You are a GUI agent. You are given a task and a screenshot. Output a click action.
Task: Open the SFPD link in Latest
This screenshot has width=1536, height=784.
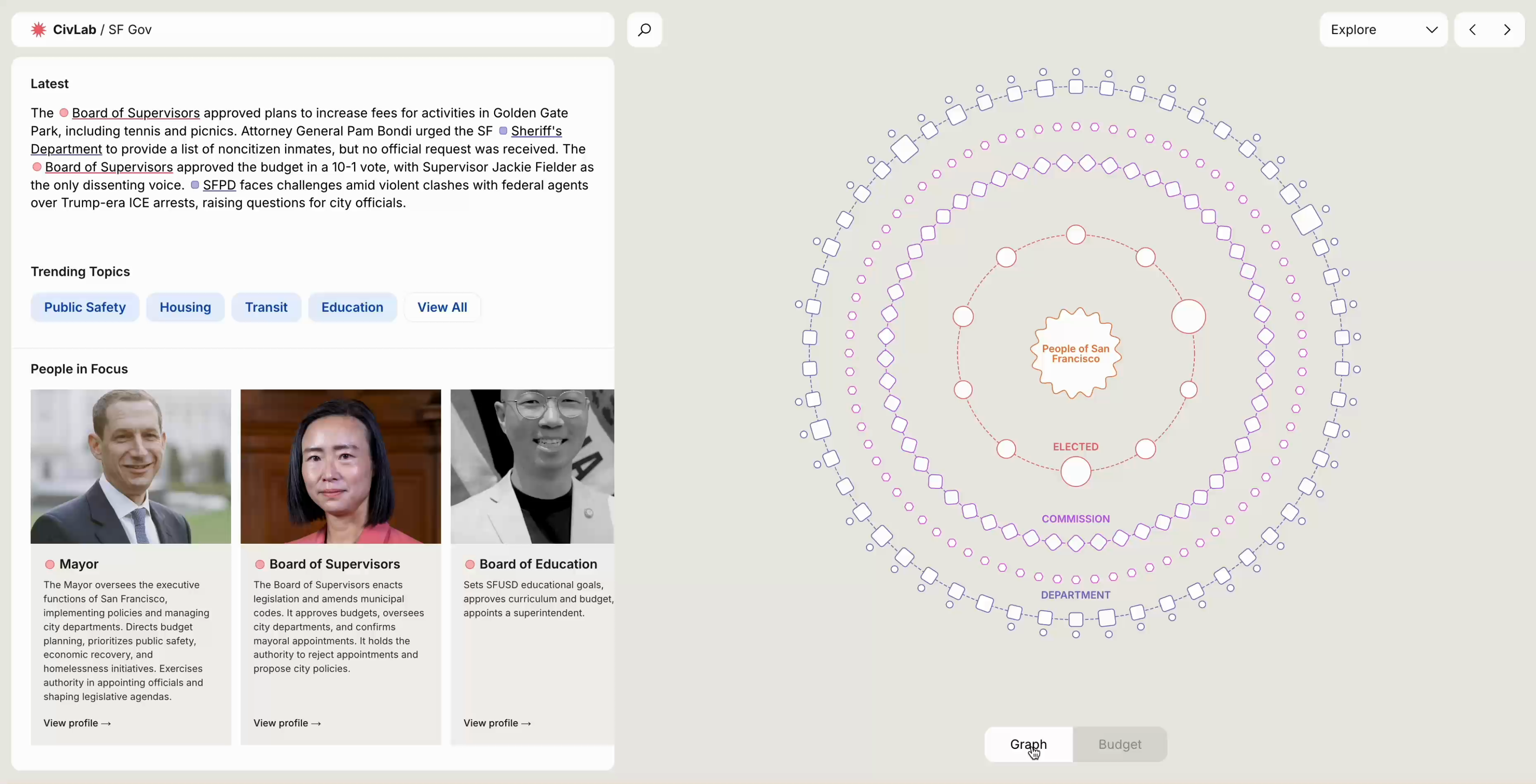pos(220,185)
